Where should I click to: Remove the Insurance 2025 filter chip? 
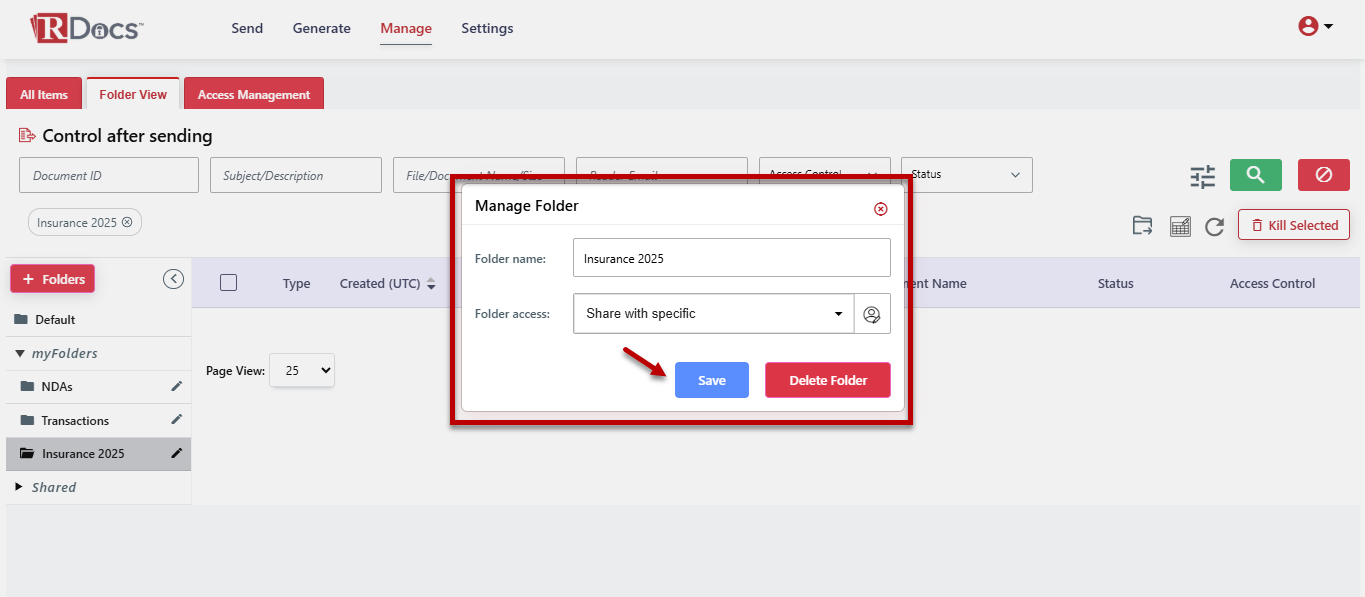click(127, 222)
